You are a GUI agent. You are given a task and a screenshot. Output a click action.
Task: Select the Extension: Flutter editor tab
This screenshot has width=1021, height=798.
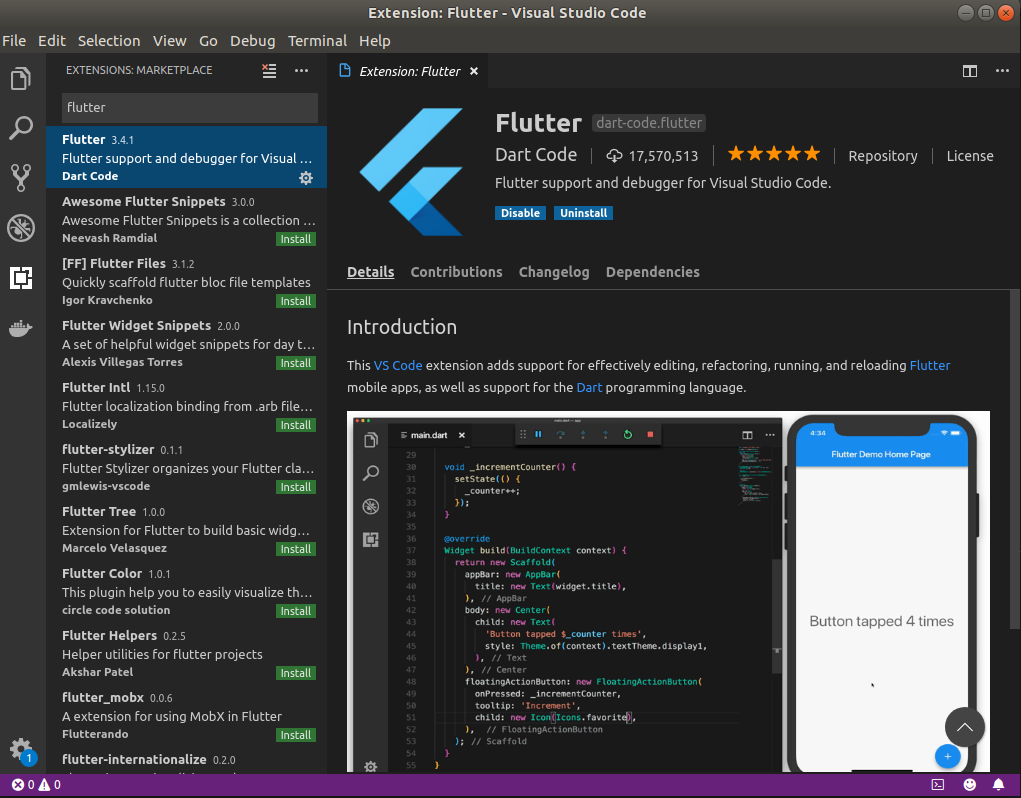pyautogui.click(x=409, y=71)
